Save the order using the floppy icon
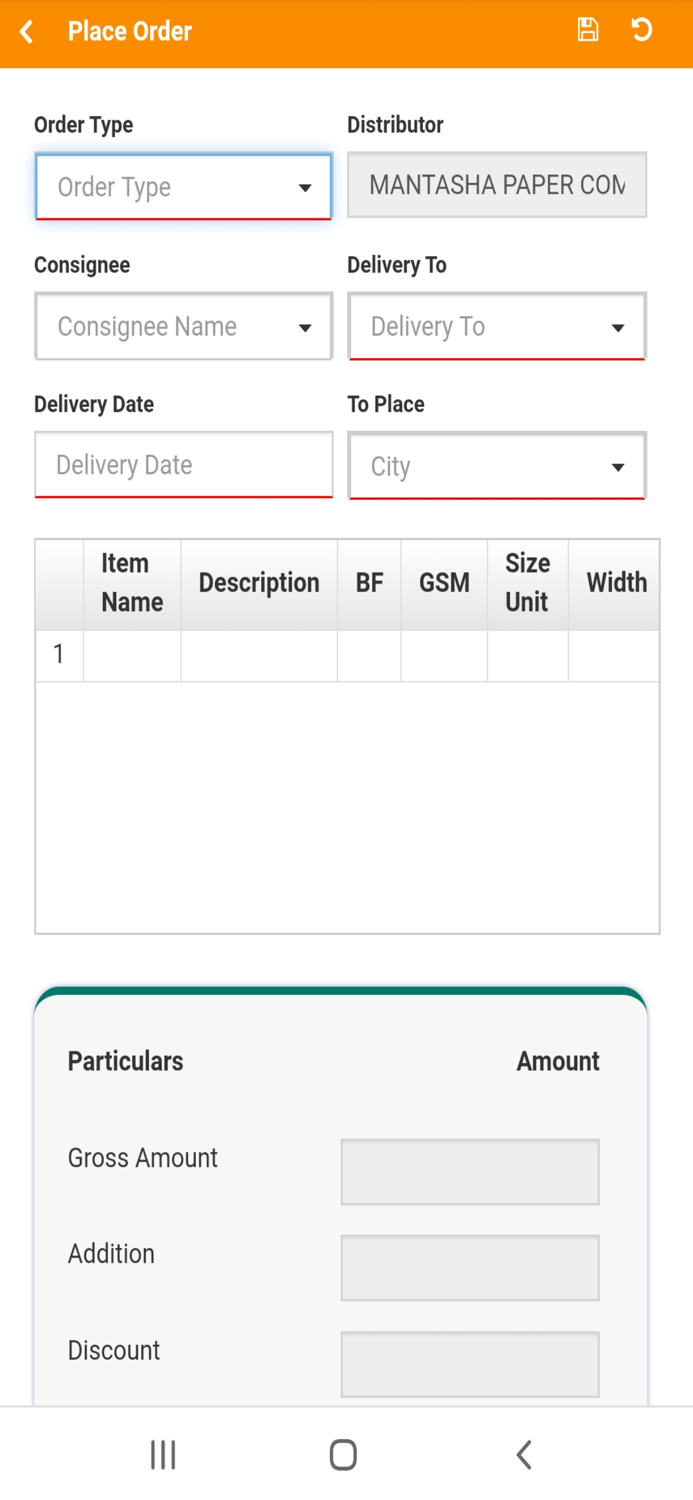Viewport: 693px width, 1500px height. pos(588,30)
